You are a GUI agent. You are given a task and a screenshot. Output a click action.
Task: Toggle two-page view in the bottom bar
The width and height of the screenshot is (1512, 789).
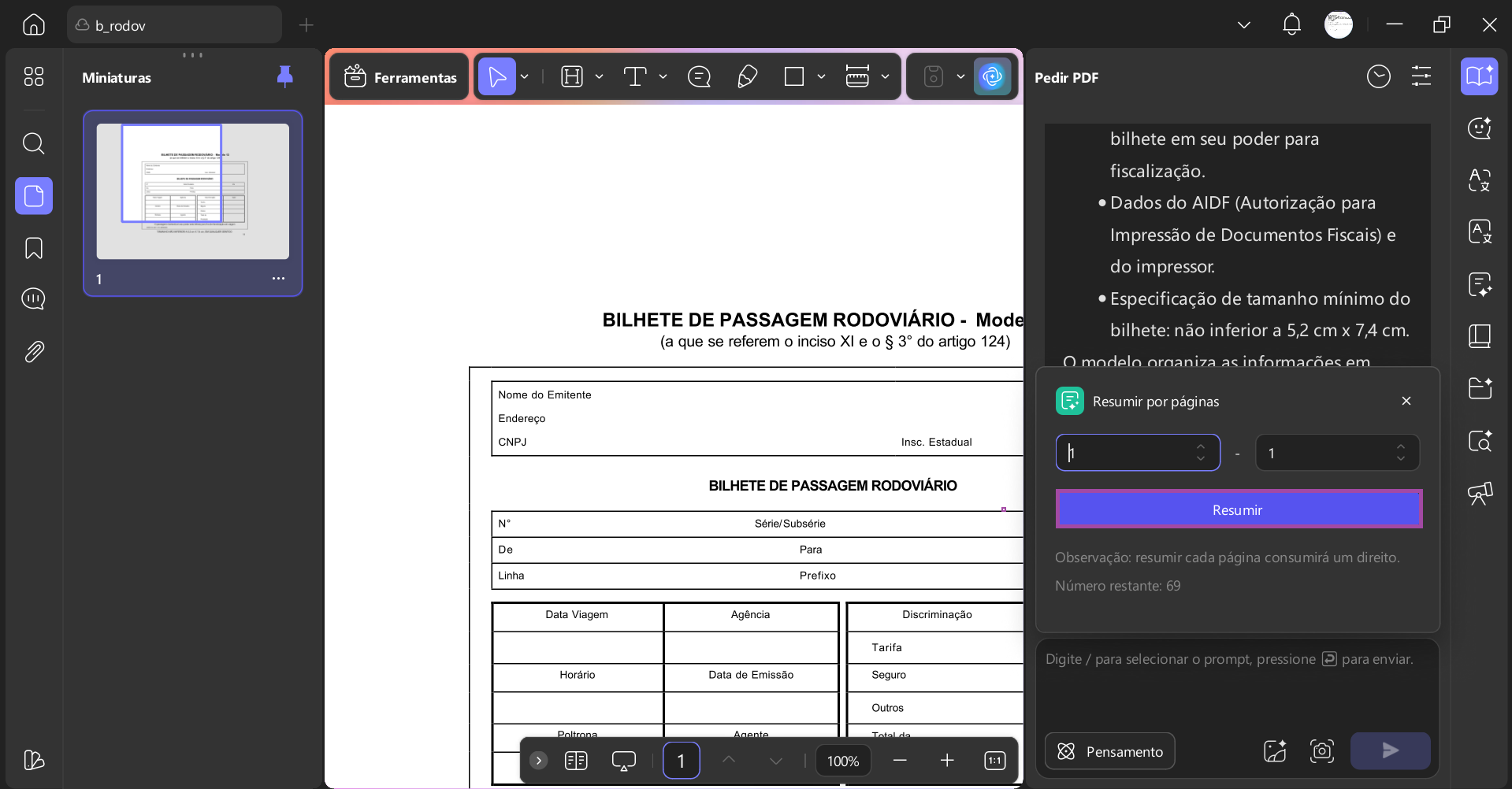[x=576, y=760]
